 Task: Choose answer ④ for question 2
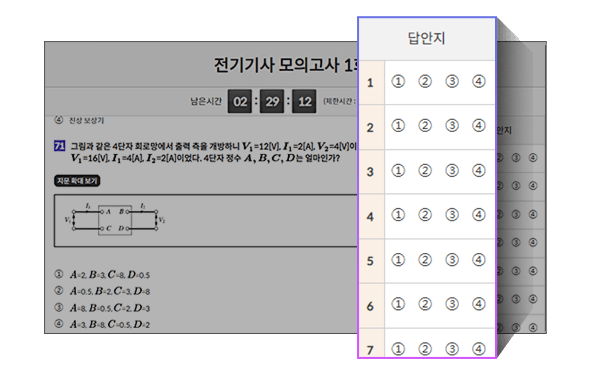(479, 126)
